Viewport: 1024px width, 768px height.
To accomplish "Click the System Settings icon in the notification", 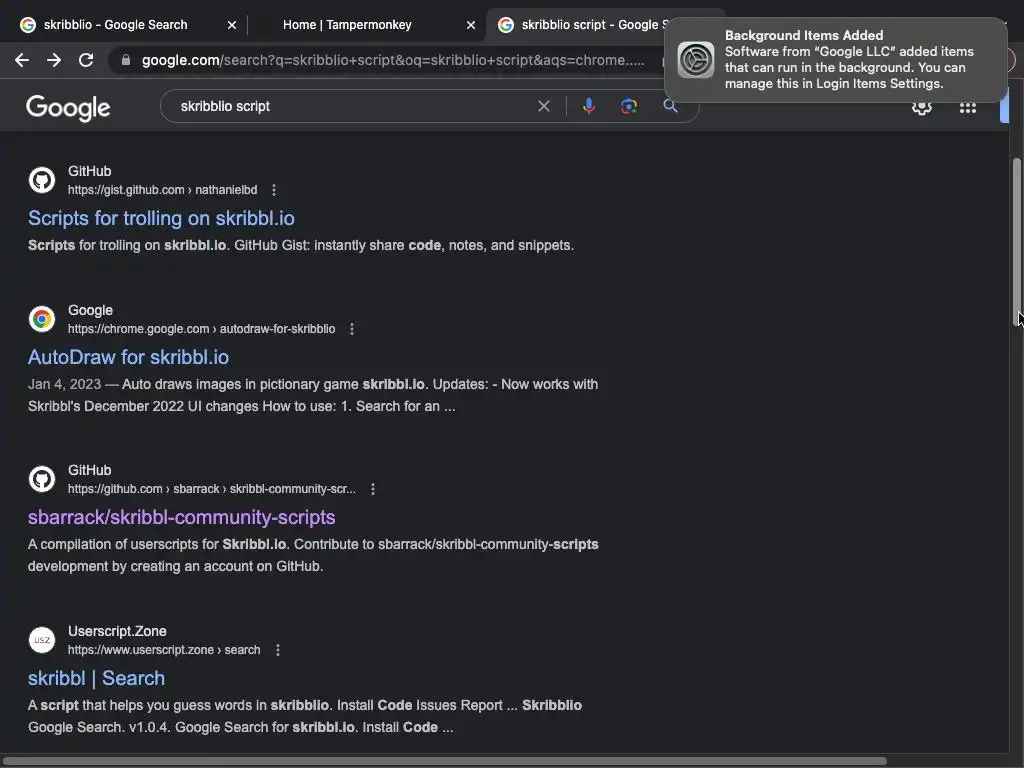I will [x=696, y=59].
